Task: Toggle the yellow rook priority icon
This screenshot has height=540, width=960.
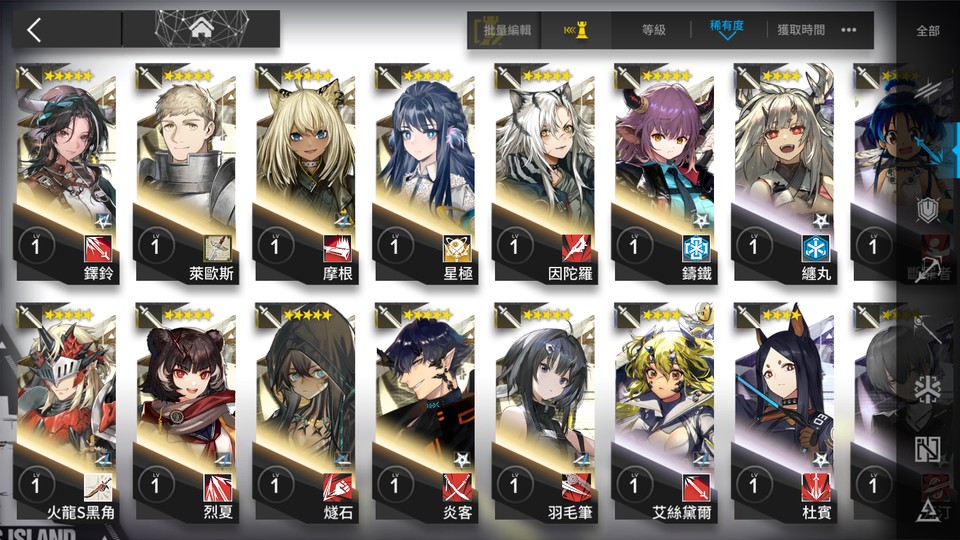Action: [x=576, y=30]
